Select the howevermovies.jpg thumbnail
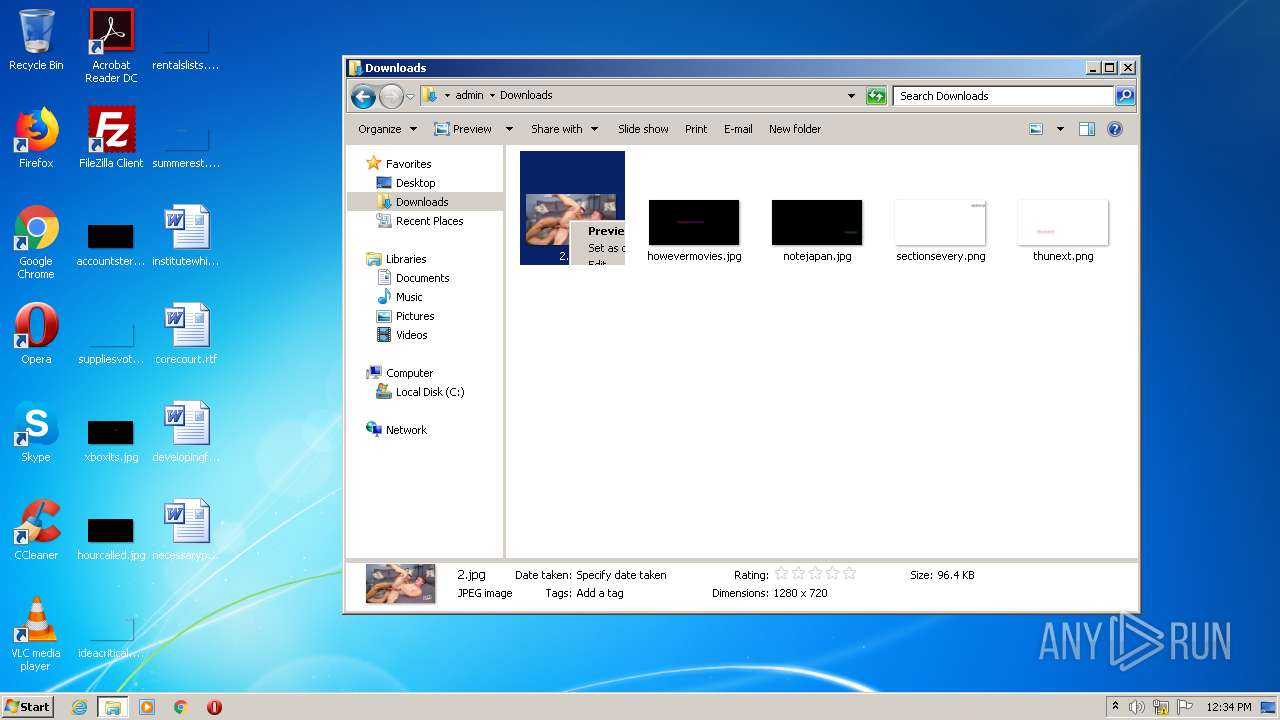 pos(694,222)
